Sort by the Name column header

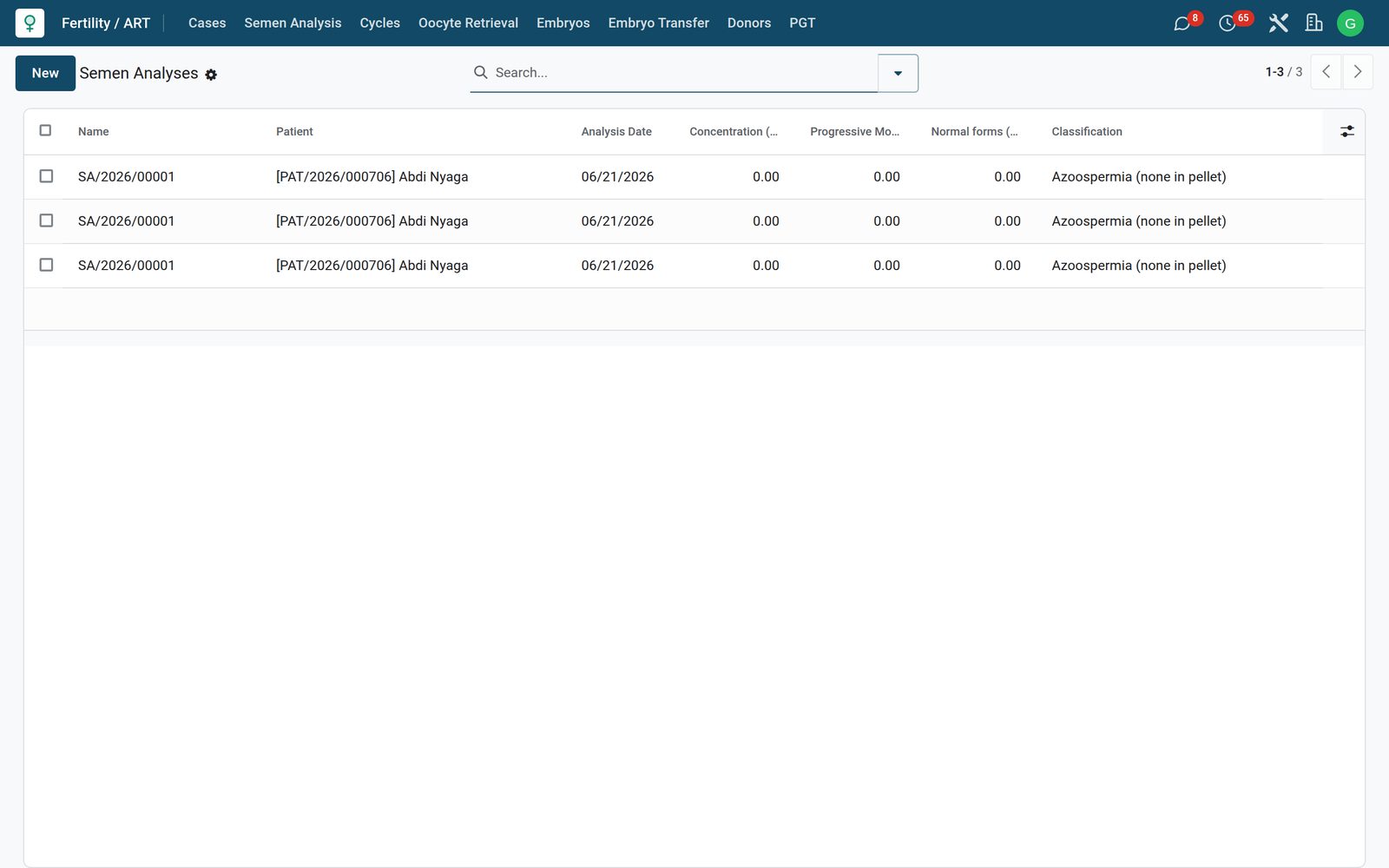tap(94, 132)
